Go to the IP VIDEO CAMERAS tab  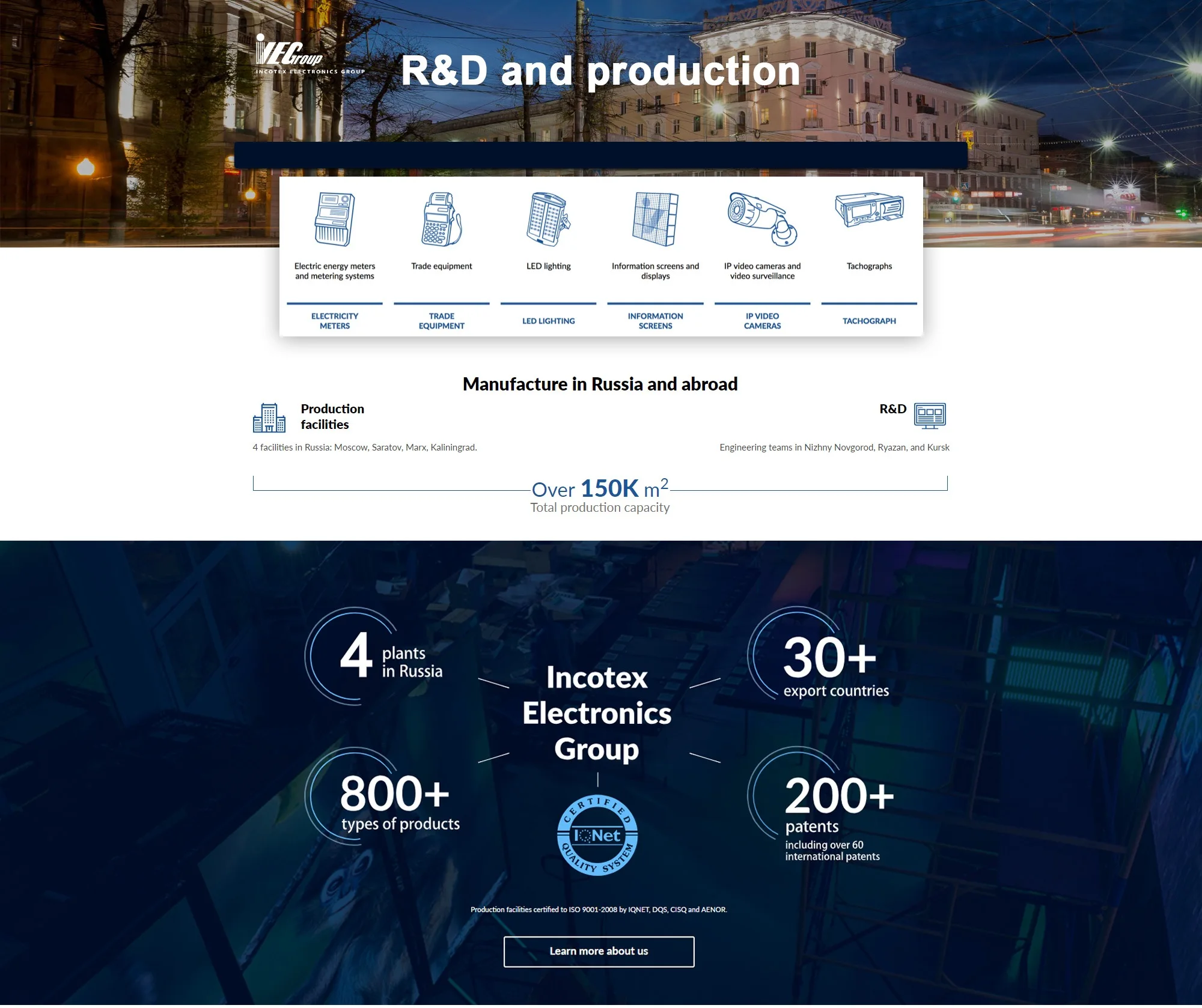(762, 321)
